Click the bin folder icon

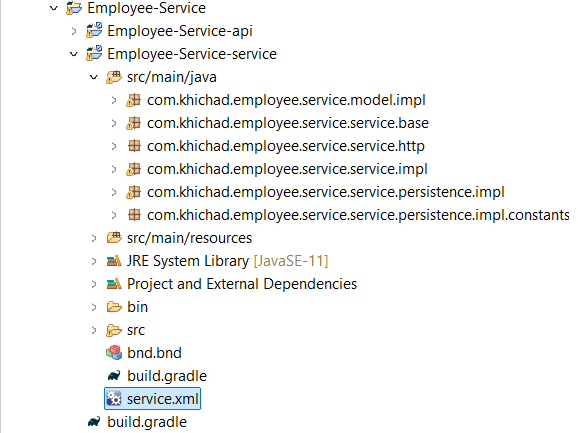pos(114,307)
